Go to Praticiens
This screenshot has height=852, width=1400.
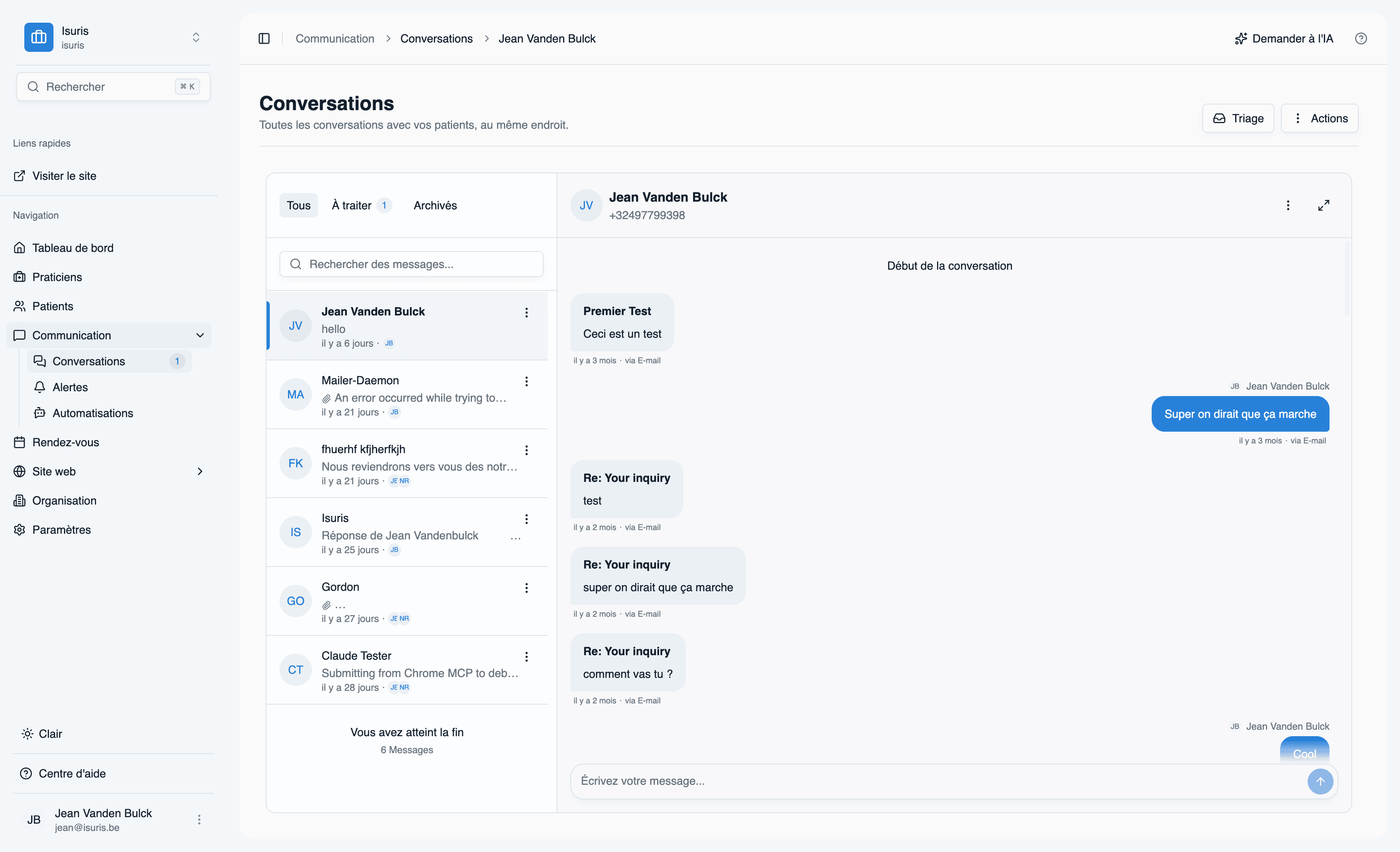(109, 277)
